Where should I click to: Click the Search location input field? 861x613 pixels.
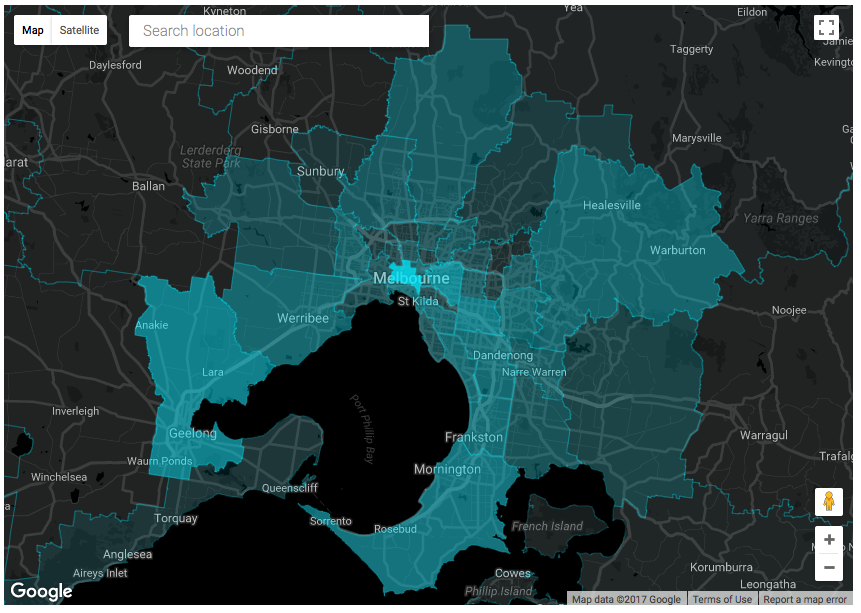click(x=278, y=30)
